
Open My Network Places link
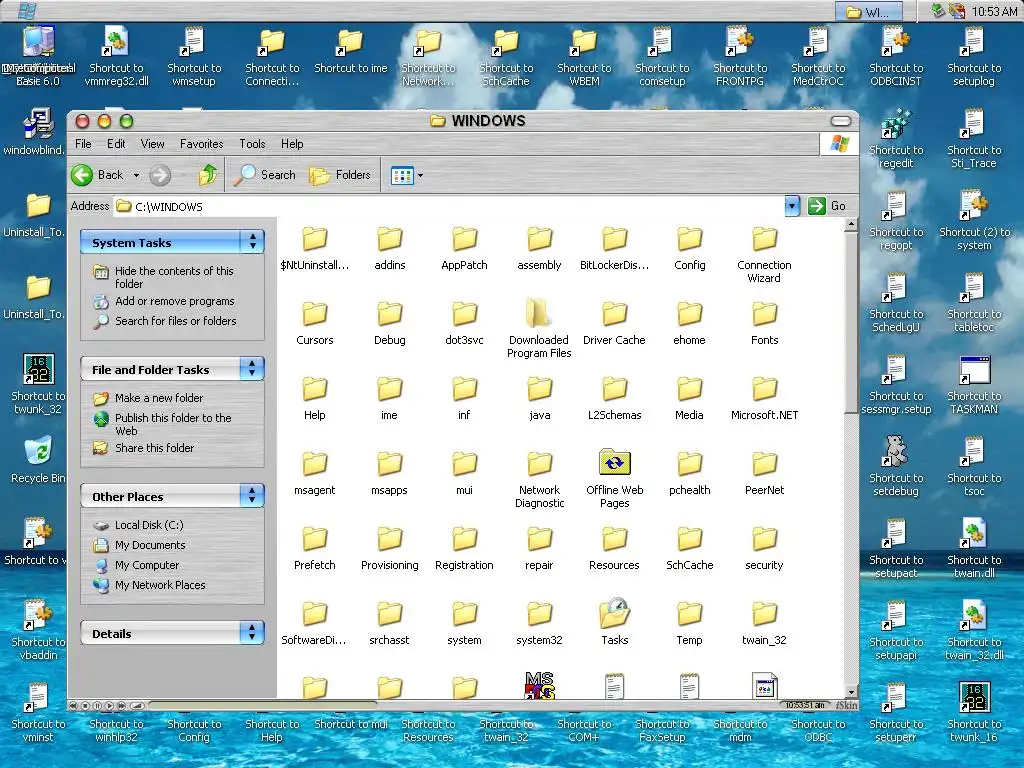tap(160, 585)
